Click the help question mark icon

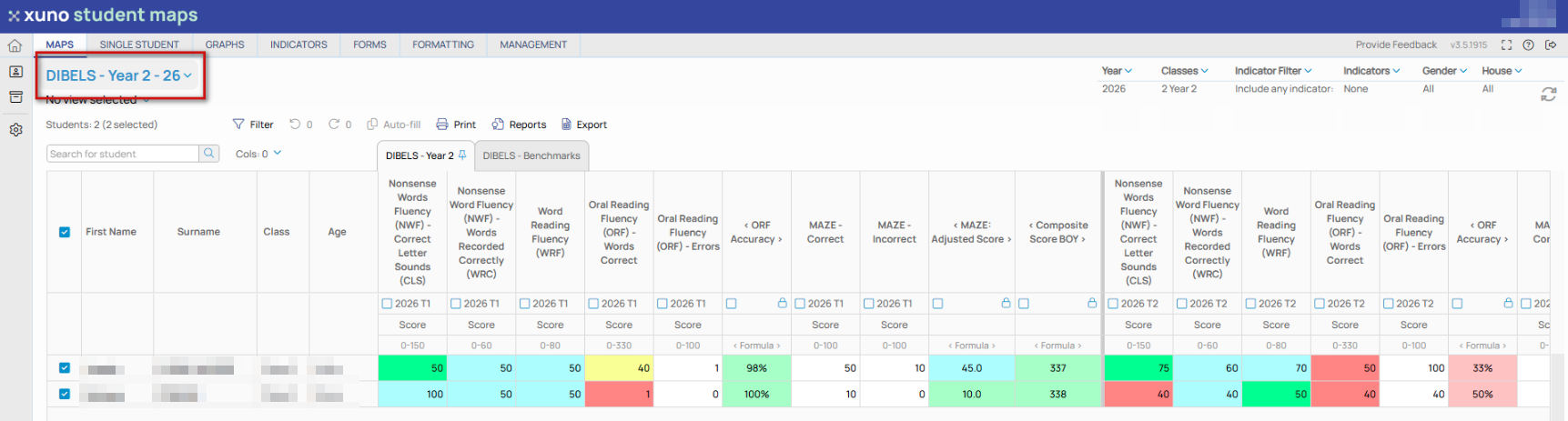(x=1528, y=45)
